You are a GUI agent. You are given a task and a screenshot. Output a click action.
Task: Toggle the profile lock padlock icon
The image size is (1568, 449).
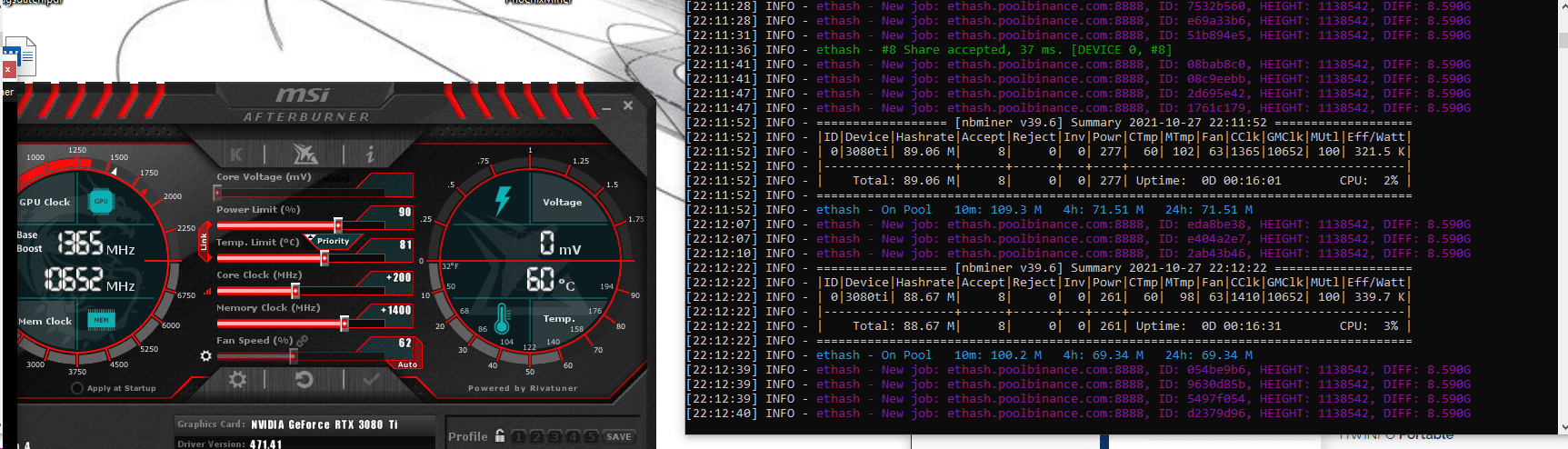[x=500, y=435]
